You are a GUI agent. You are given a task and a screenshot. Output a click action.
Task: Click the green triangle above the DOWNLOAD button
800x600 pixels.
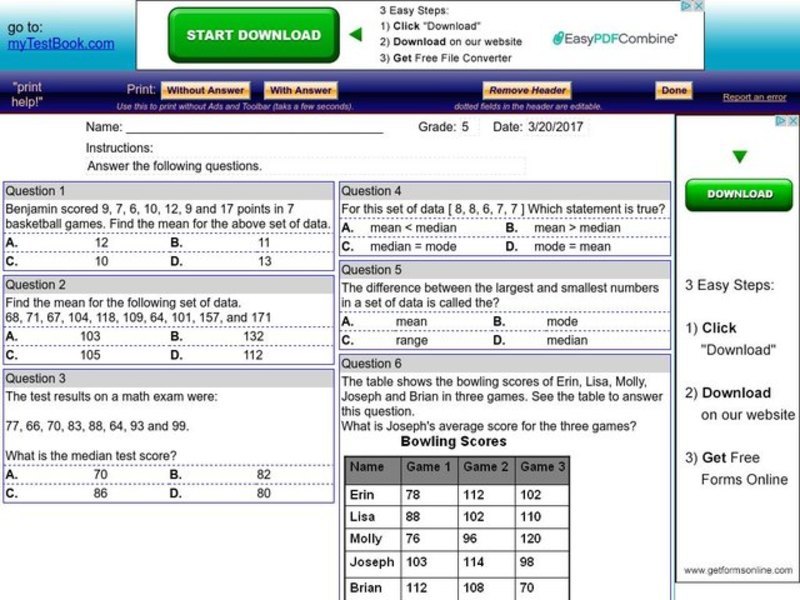pos(739,156)
